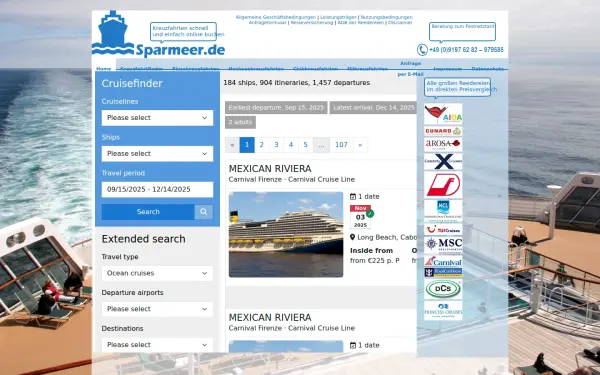The image size is (600, 375).
Task: Click the location pin beside Long Beach
Action: pos(352,237)
